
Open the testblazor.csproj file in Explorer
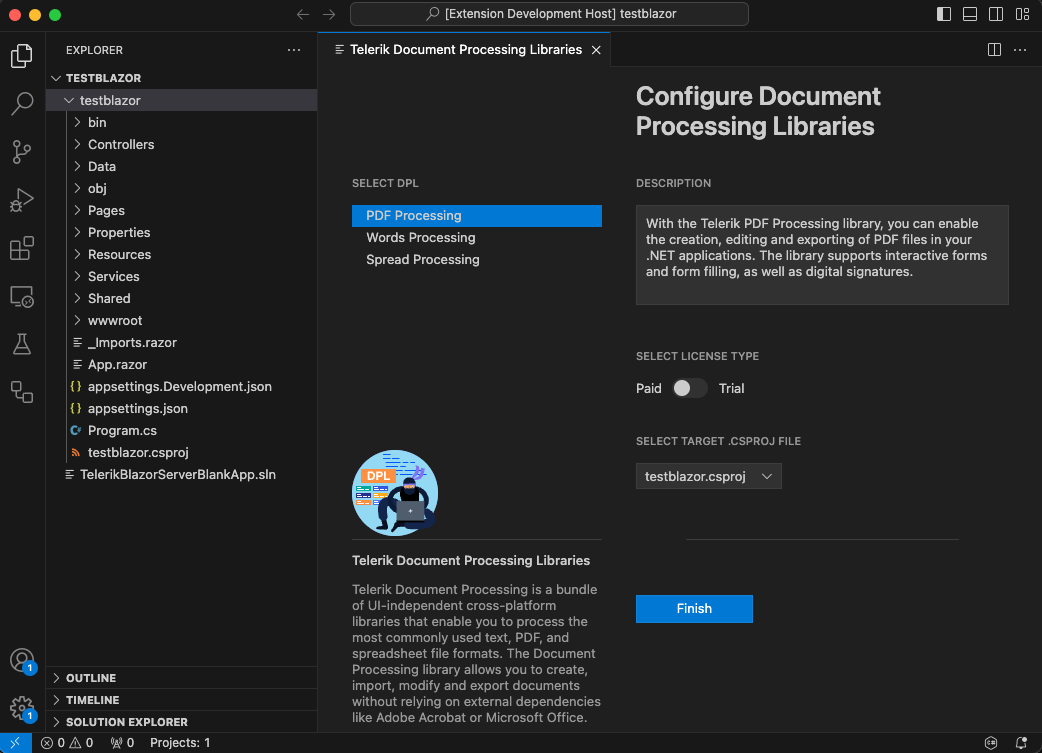[181, 452]
